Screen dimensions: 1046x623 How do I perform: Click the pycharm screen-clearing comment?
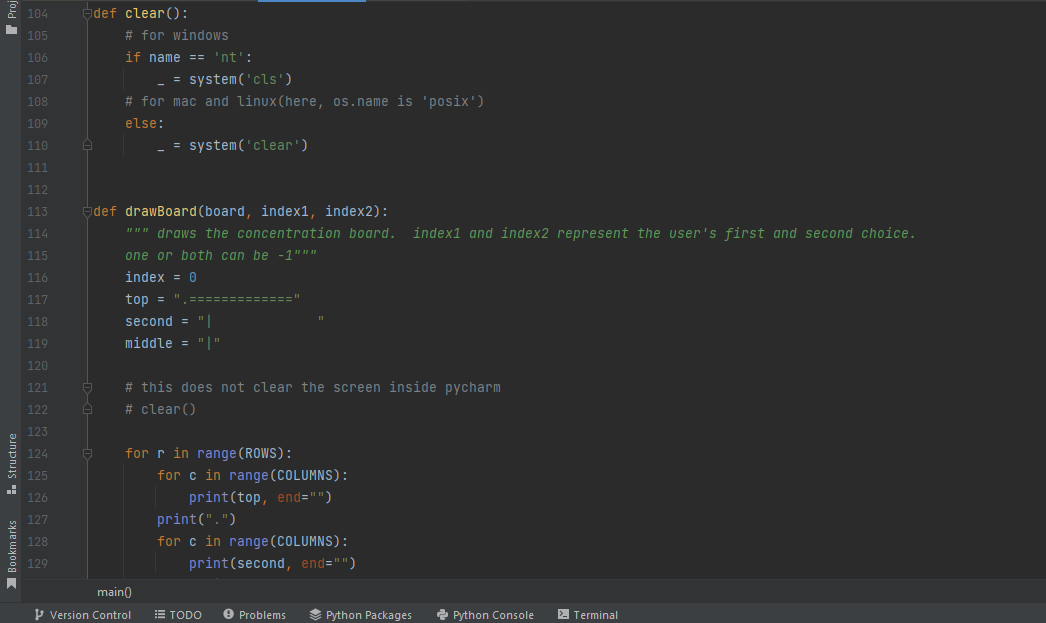(x=313, y=388)
